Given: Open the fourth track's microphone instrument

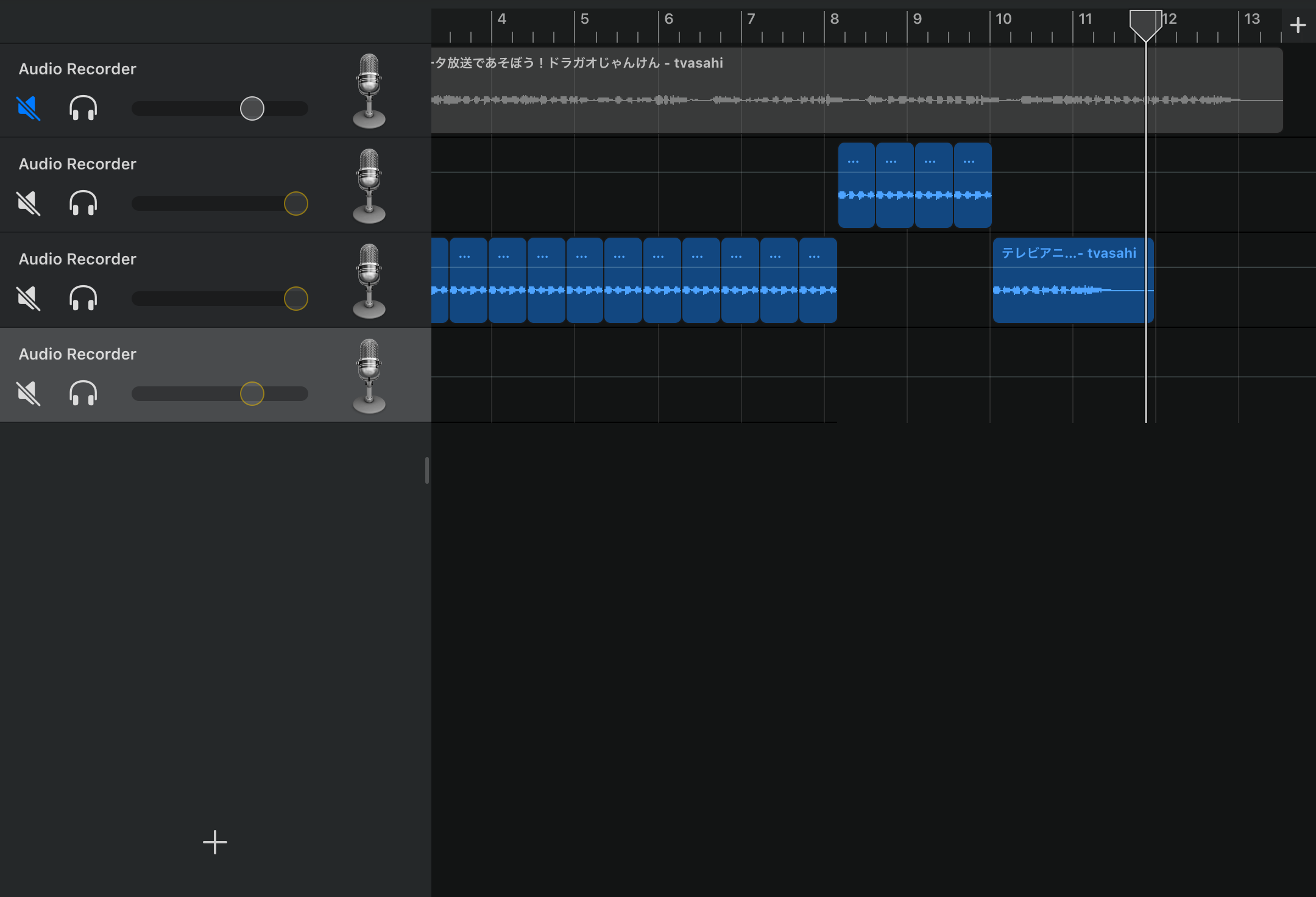Looking at the screenshot, I should [x=369, y=376].
